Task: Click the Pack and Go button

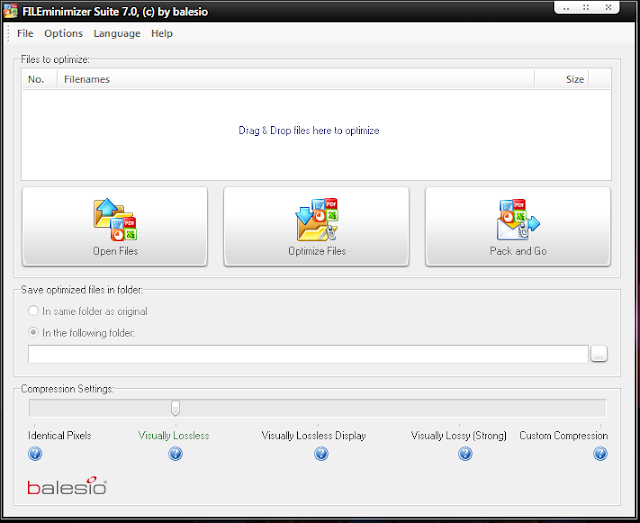Action: click(x=518, y=227)
